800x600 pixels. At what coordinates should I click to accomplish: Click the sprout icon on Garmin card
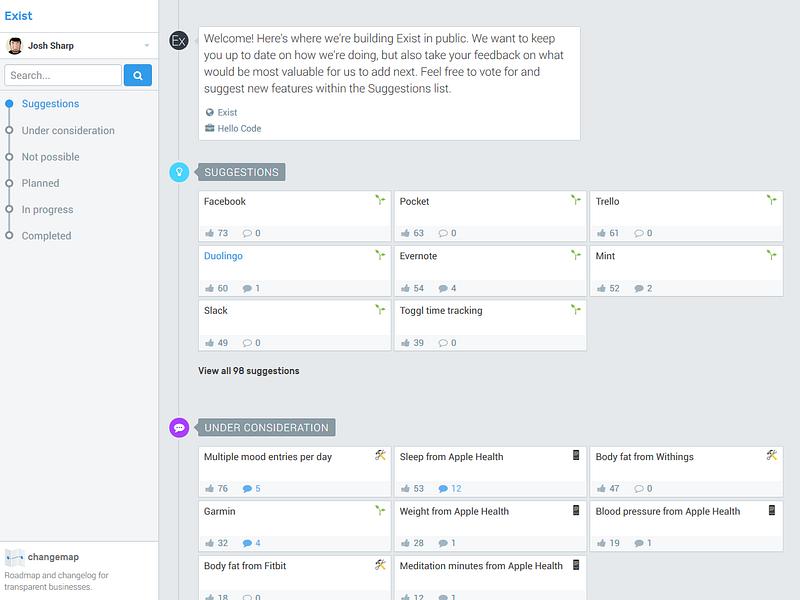[380, 510]
